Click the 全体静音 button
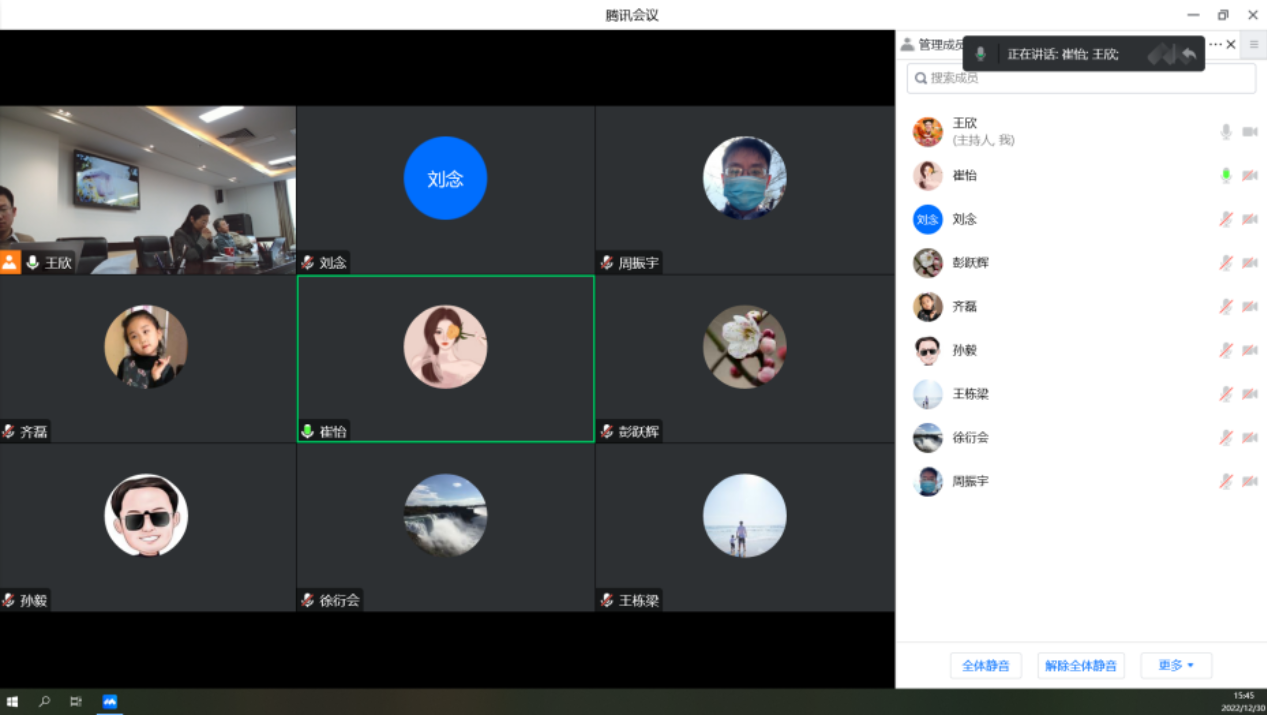1268x716 pixels. 985,666
